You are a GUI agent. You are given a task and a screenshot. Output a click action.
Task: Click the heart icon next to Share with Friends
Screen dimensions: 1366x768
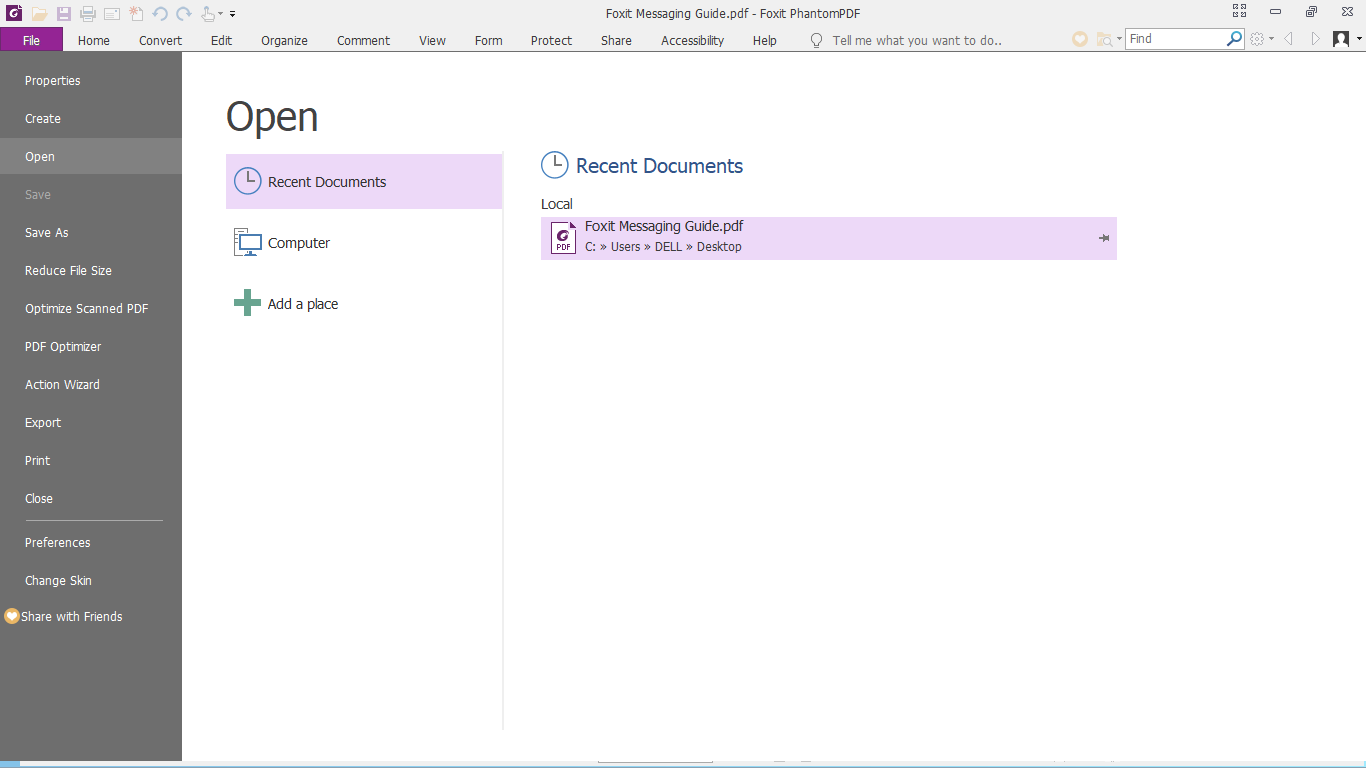pyautogui.click(x=12, y=616)
